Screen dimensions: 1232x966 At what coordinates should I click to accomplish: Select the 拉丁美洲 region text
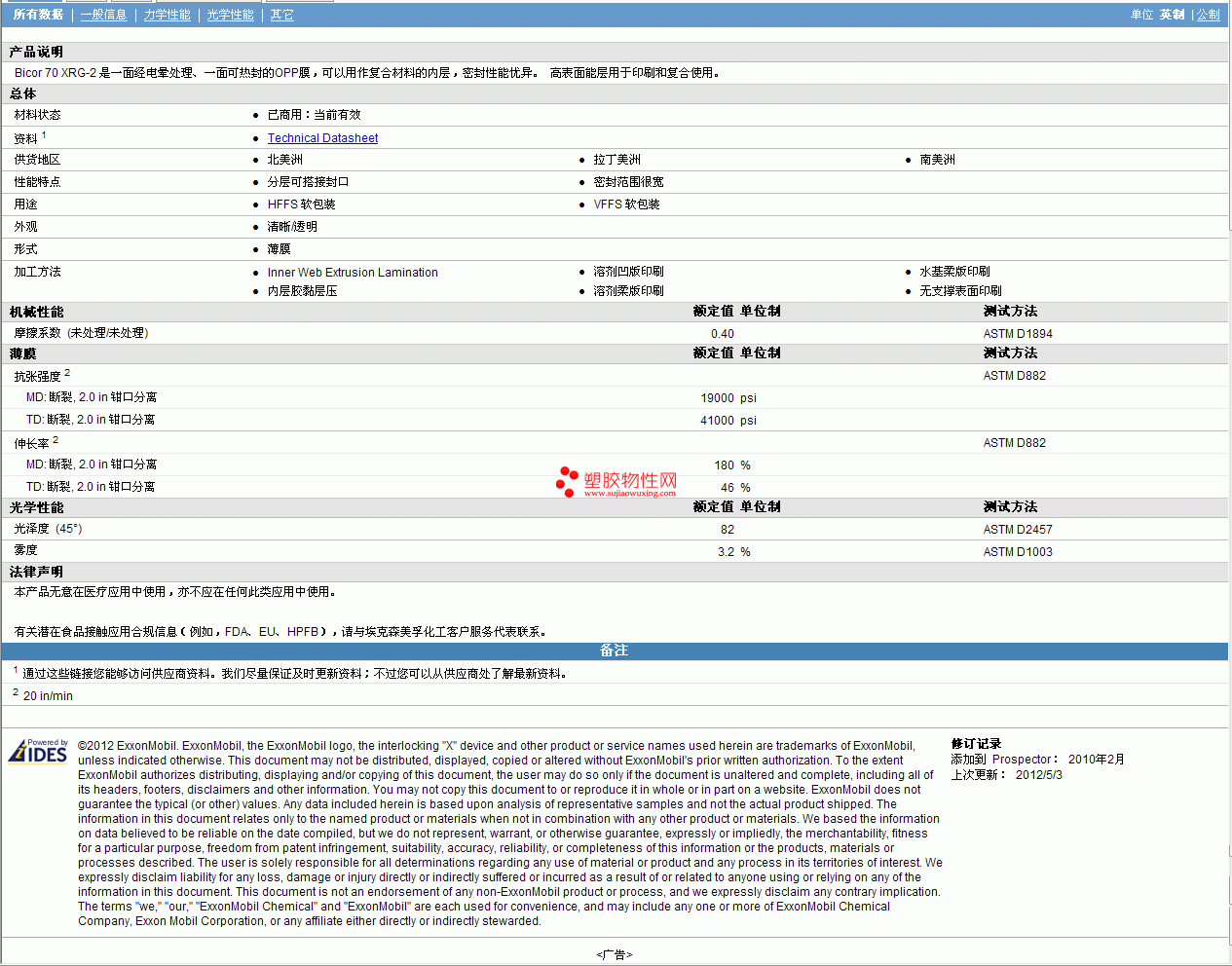617,160
